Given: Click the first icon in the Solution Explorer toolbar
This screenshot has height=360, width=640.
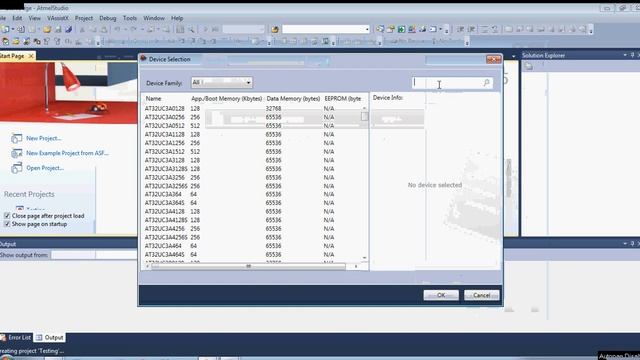Looking at the screenshot, I should (x=529, y=66).
